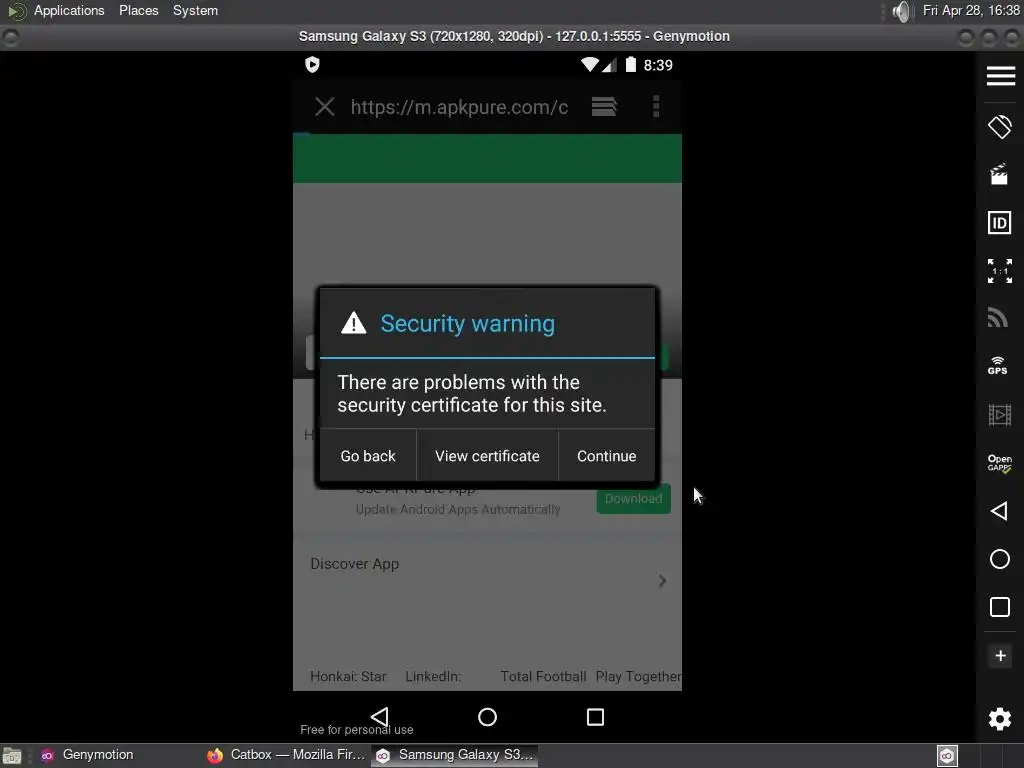The width and height of the screenshot is (1024, 768).
Task: Rotate the device with rotate icon
Action: click(999, 127)
